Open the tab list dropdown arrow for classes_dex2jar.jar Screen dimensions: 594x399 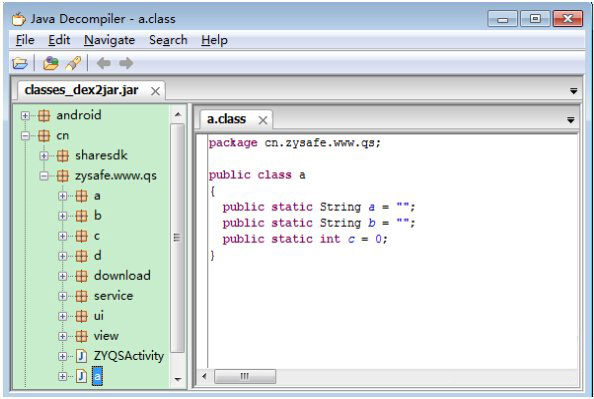coord(574,91)
